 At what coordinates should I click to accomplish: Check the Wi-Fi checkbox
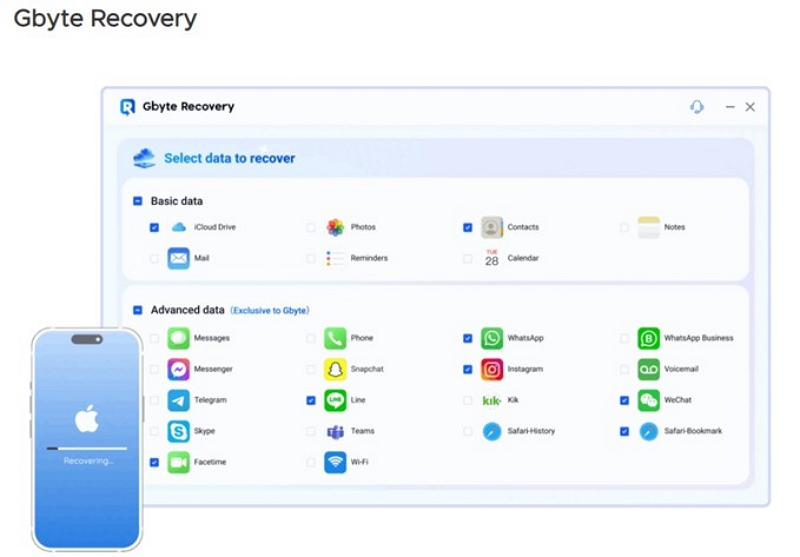pyautogui.click(x=311, y=462)
